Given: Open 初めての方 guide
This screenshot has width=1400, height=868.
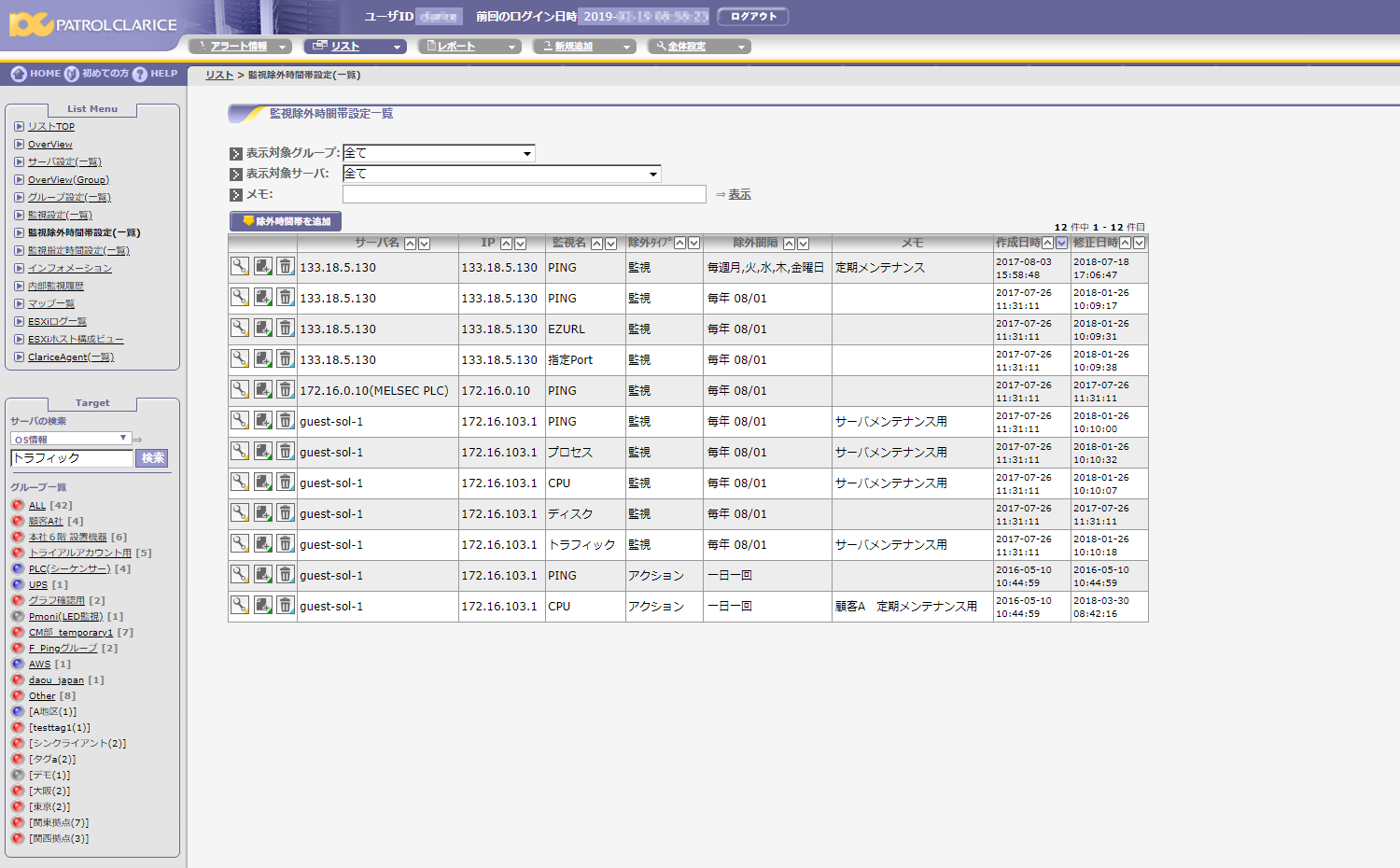Looking at the screenshot, I should (97, 74).
